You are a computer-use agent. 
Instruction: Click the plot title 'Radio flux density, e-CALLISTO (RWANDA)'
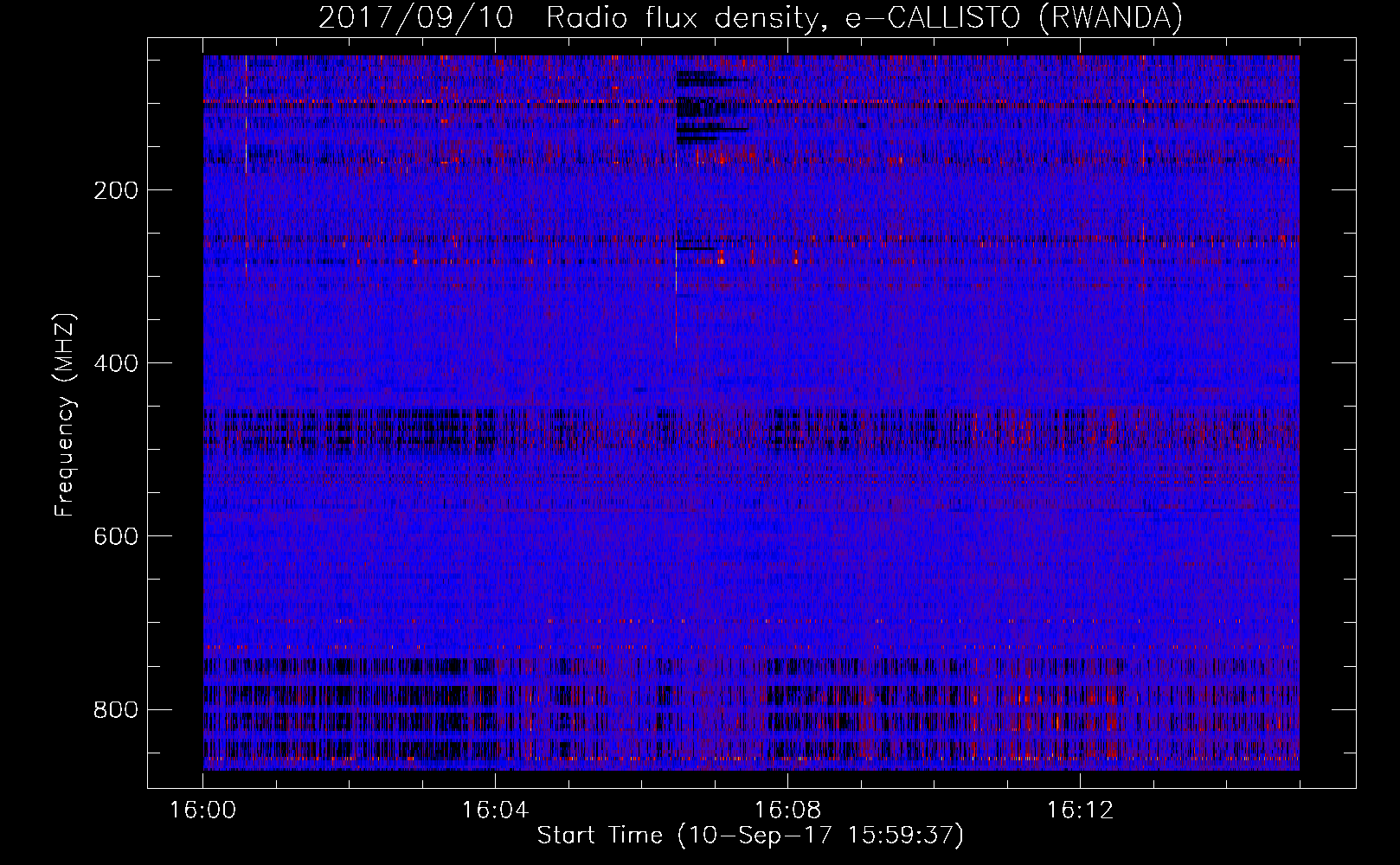click(x=864, y=18)
